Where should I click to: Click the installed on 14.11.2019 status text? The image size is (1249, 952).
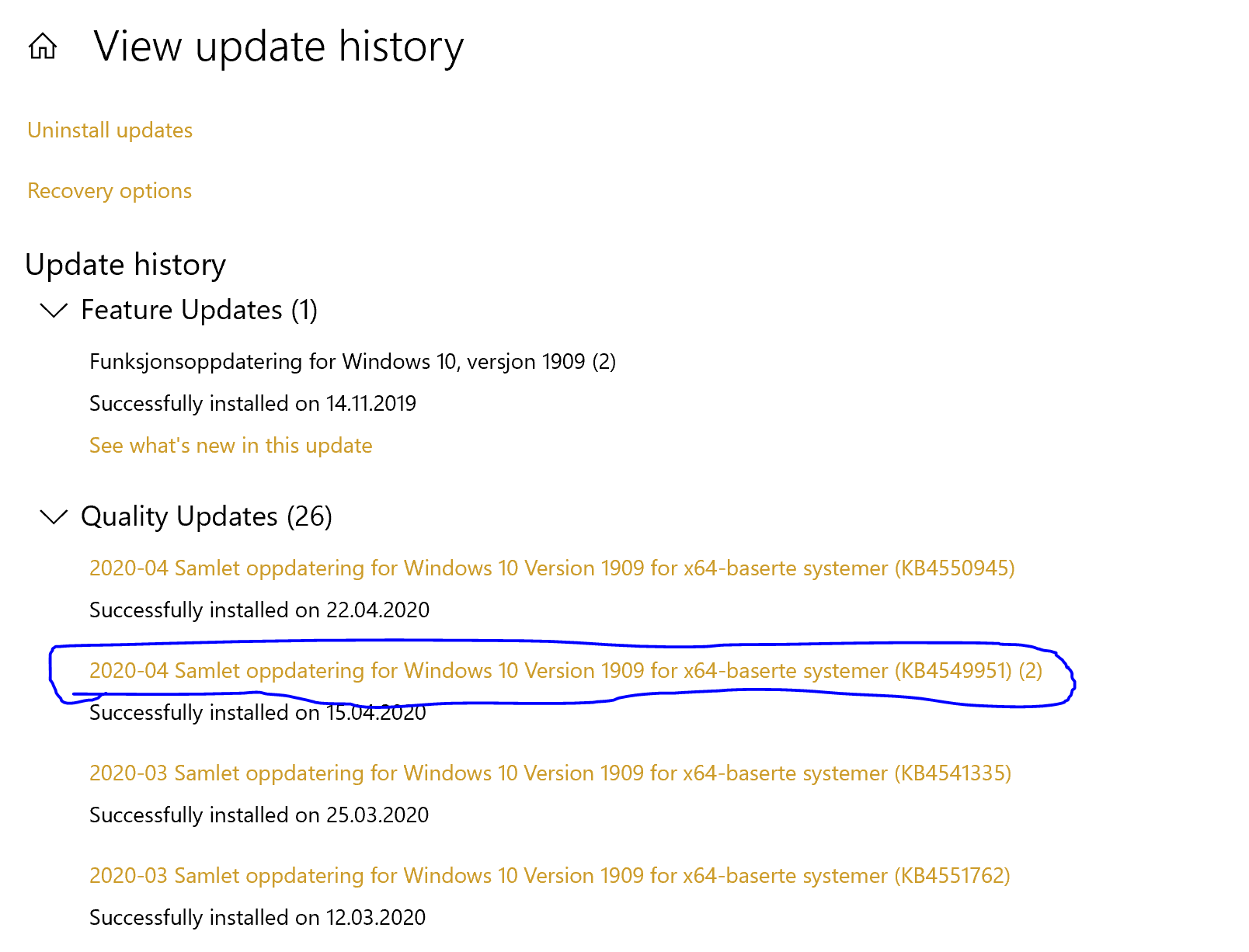coord(252,404)
